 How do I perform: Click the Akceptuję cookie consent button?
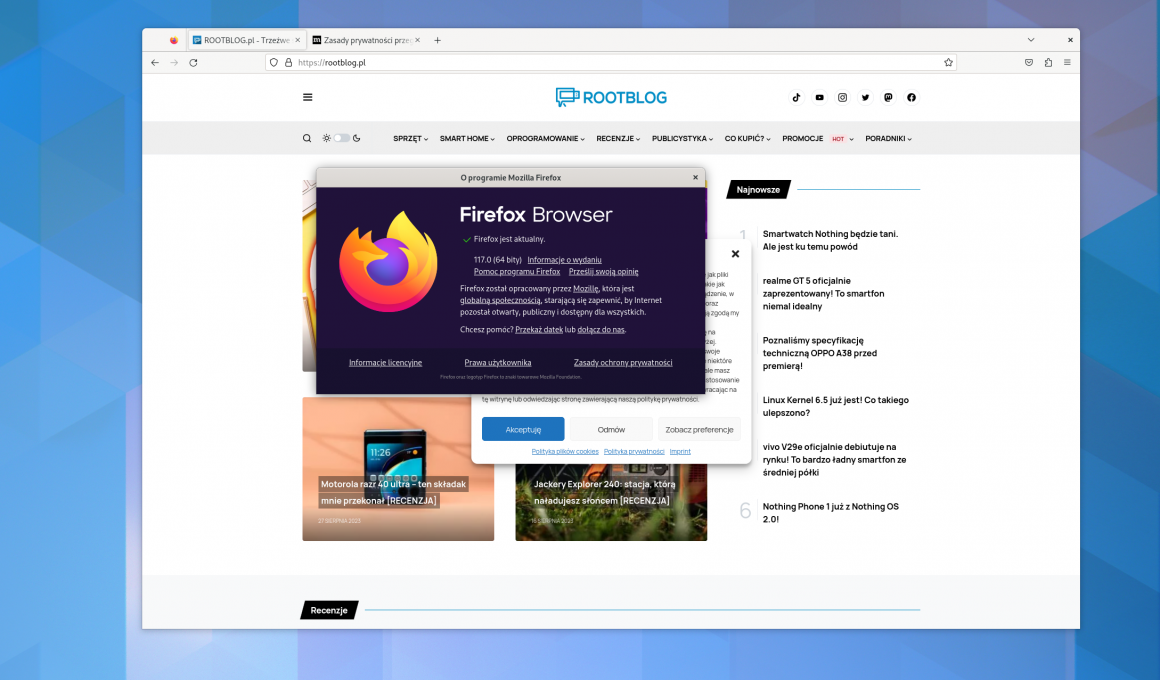pos(522,429)
